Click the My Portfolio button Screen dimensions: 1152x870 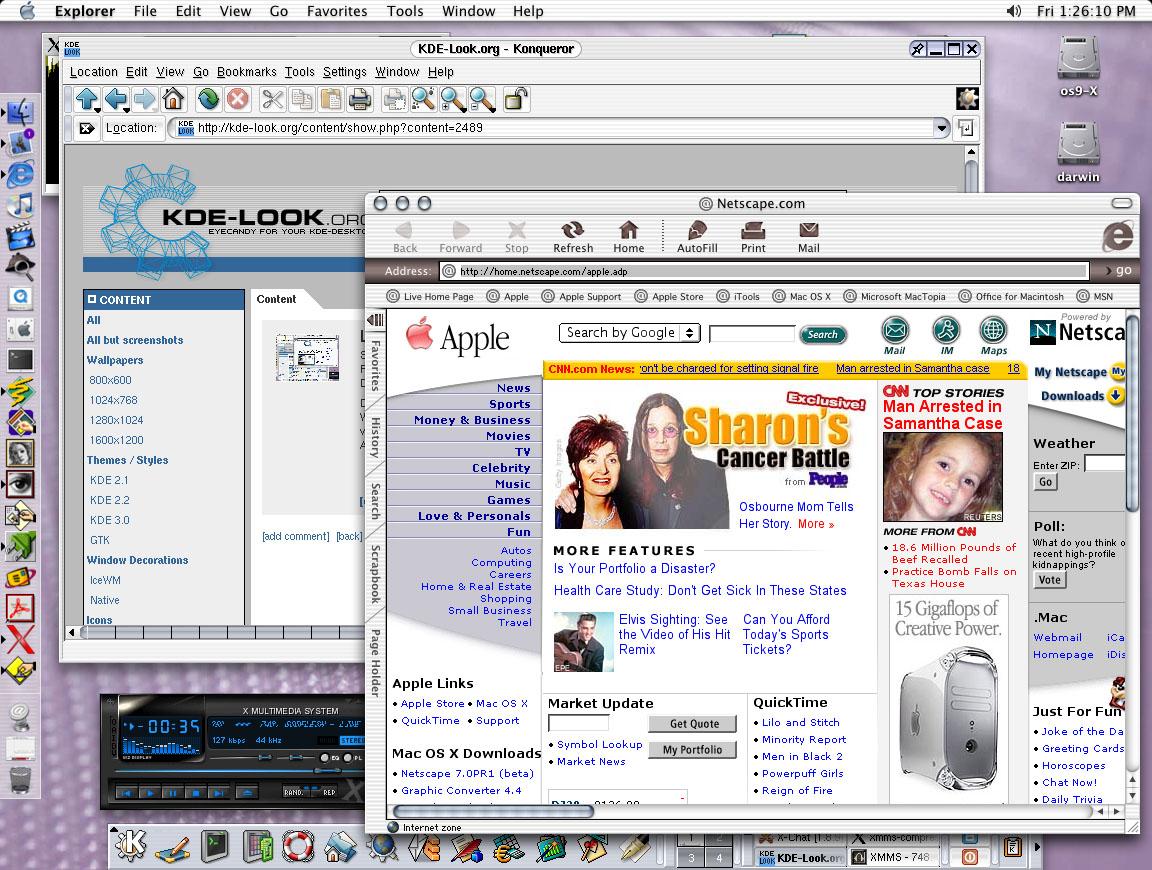coord(692,749)
